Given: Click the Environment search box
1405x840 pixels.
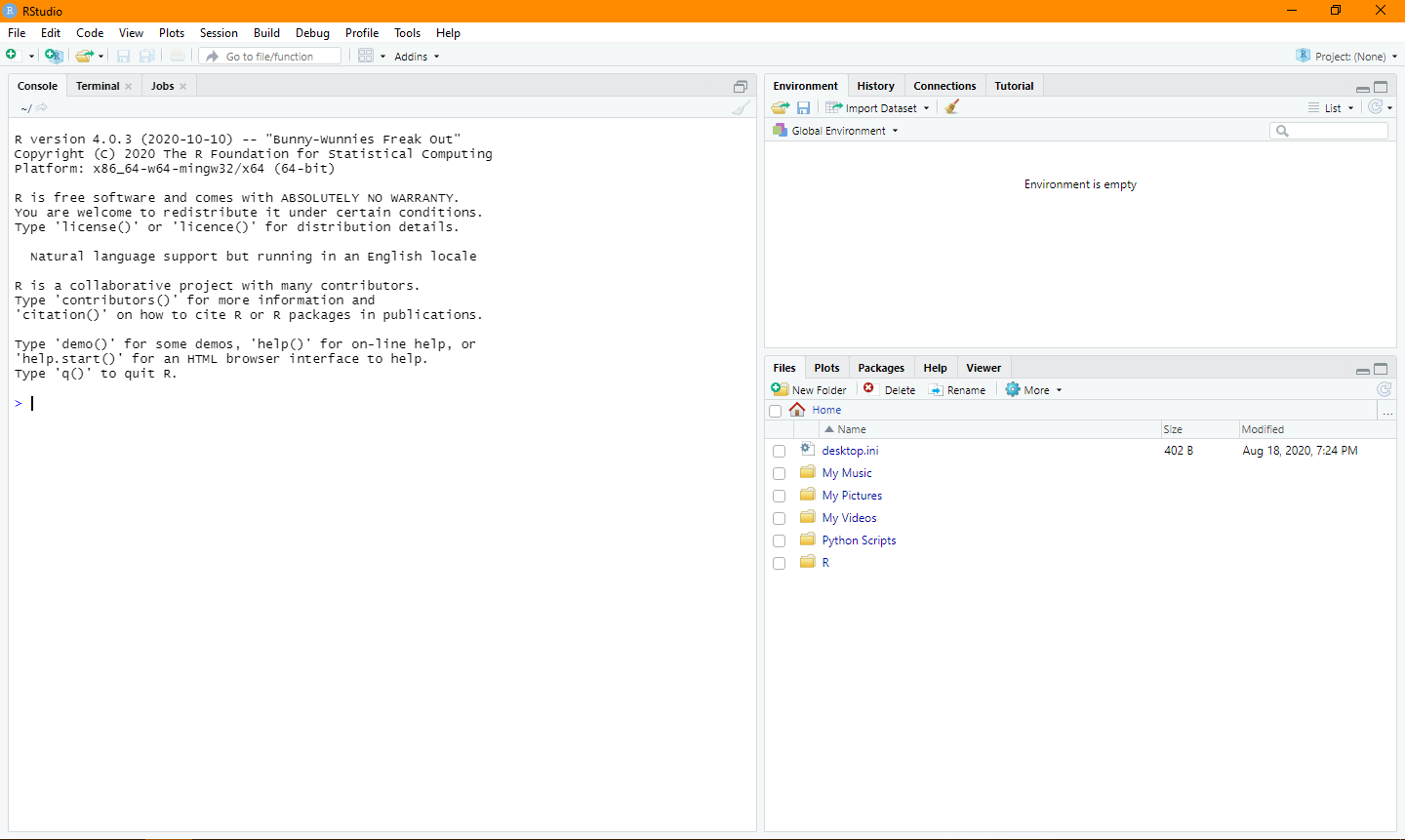Looking at the screenshot, I should (1329, 131).
